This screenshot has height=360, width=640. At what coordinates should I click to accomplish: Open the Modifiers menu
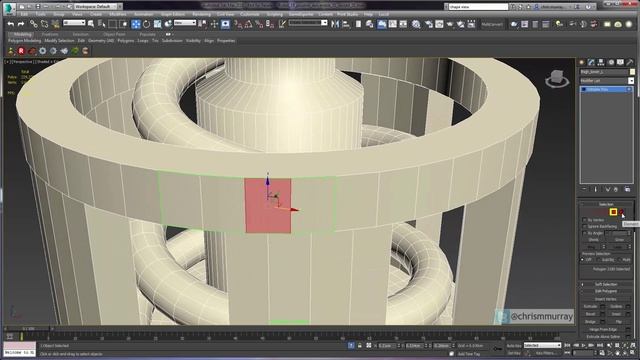coord(118,14)
